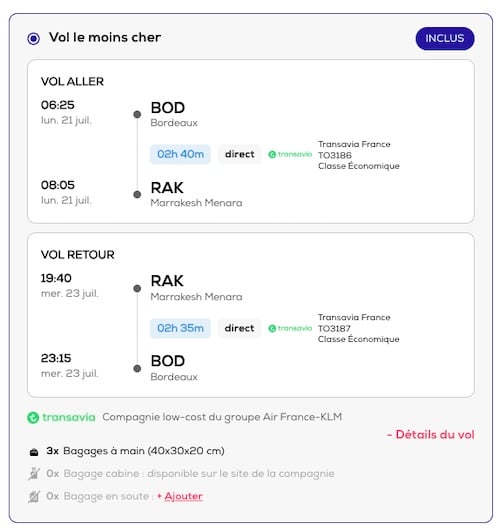
Task: Click the return 'direct' tag
Action: point(239,328)
